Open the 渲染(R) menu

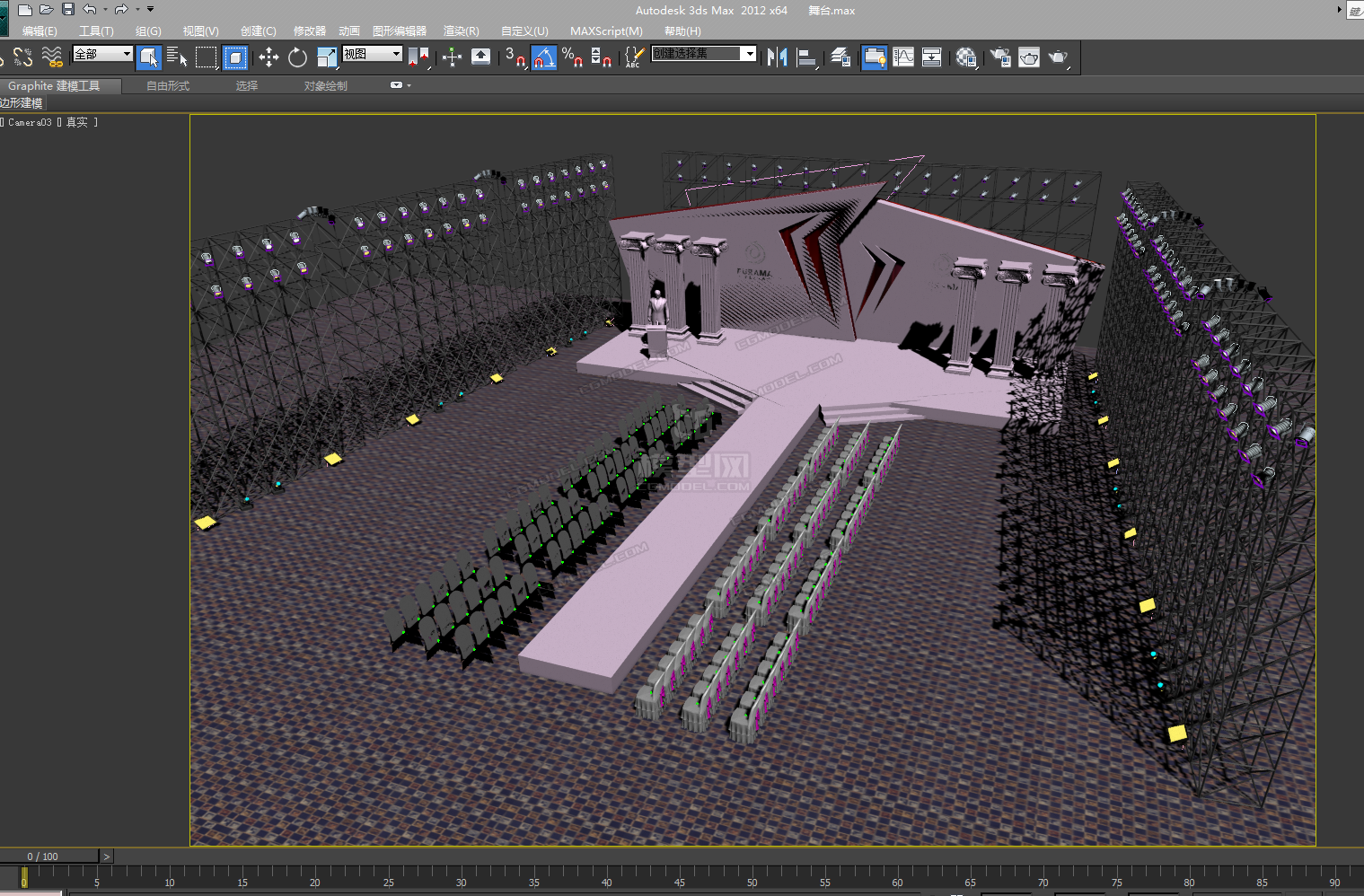click(461, 31)
